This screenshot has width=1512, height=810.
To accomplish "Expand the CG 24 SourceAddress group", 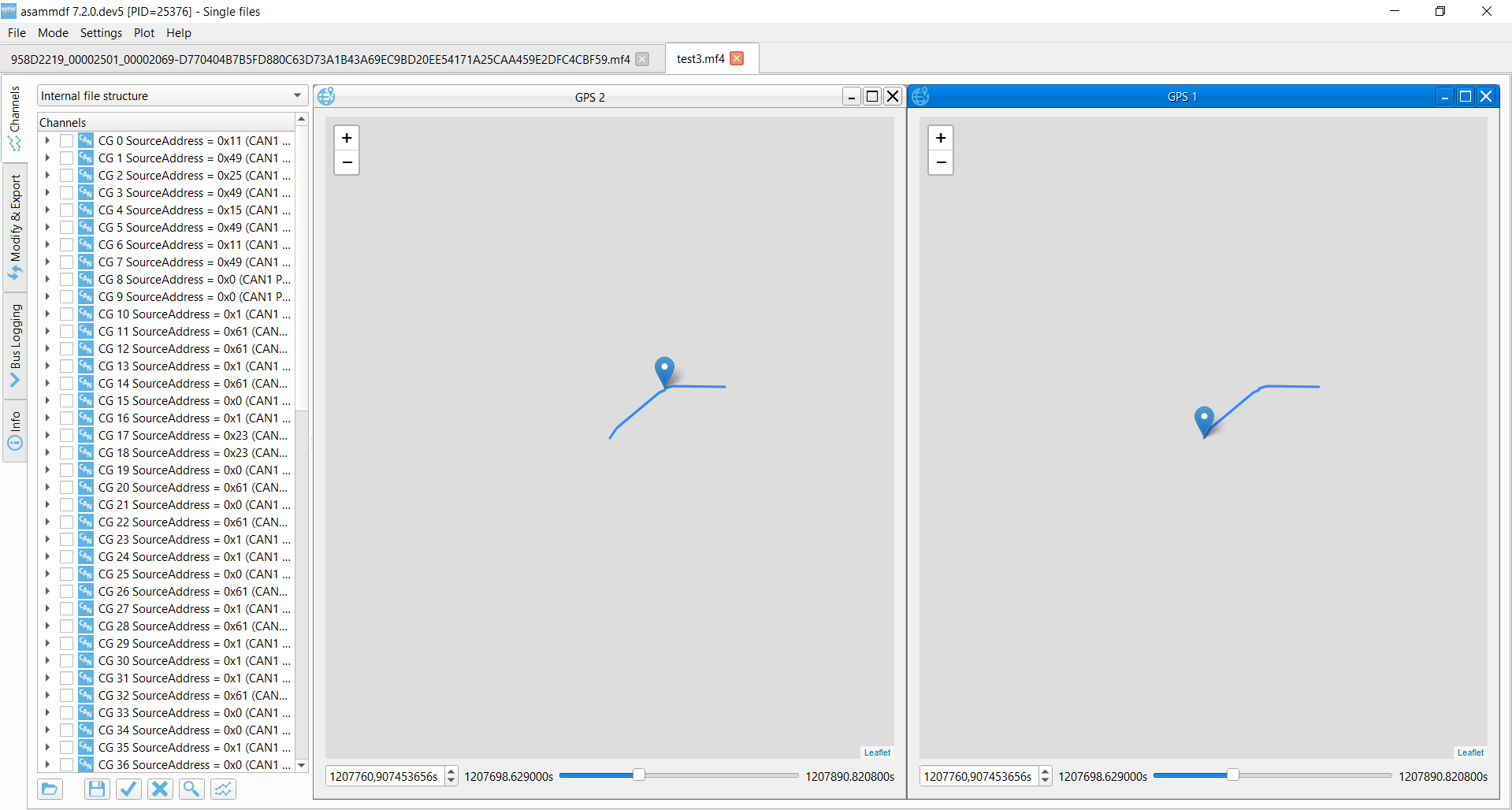I will (47, 556).
